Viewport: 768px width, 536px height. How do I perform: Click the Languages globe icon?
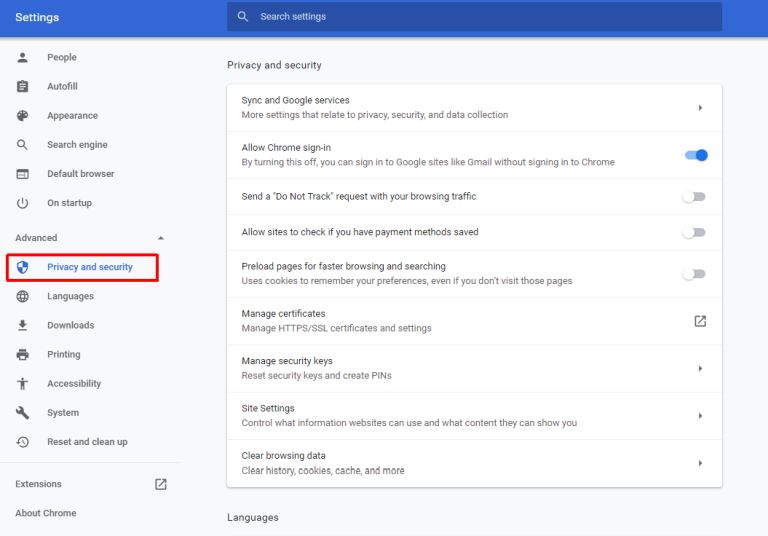(x=23, y=296)
